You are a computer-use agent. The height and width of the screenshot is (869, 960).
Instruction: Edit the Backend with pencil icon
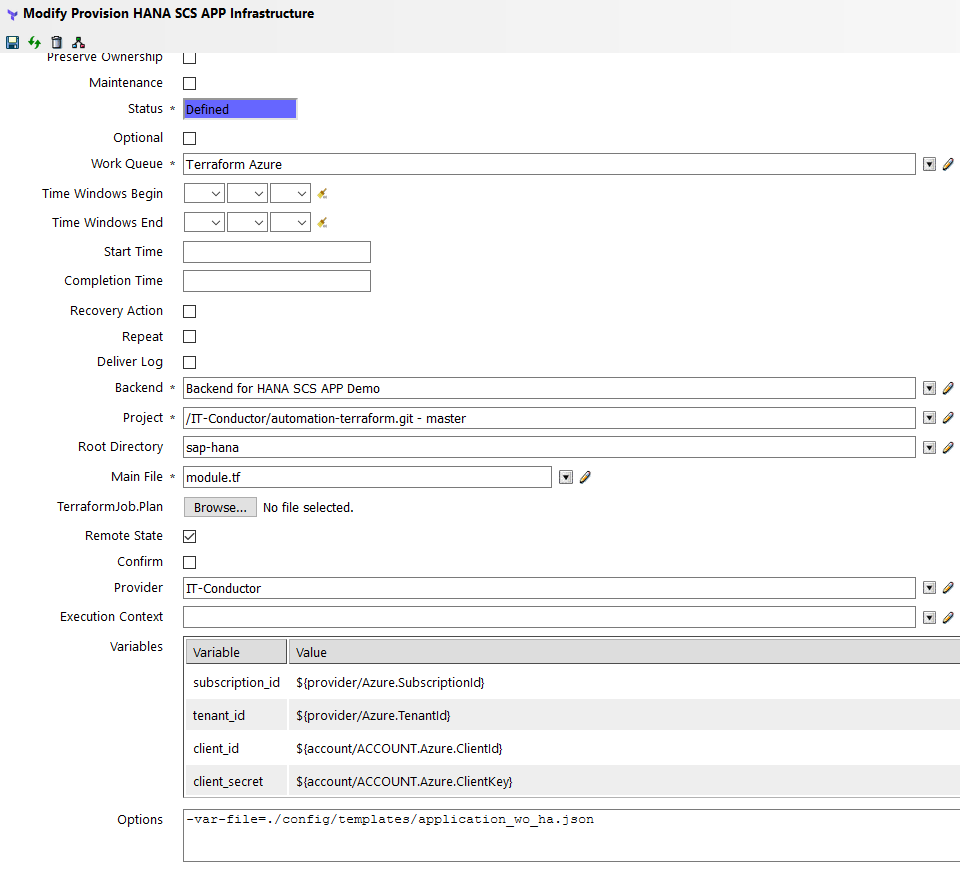pyautogui.click(x=948, y=388)
